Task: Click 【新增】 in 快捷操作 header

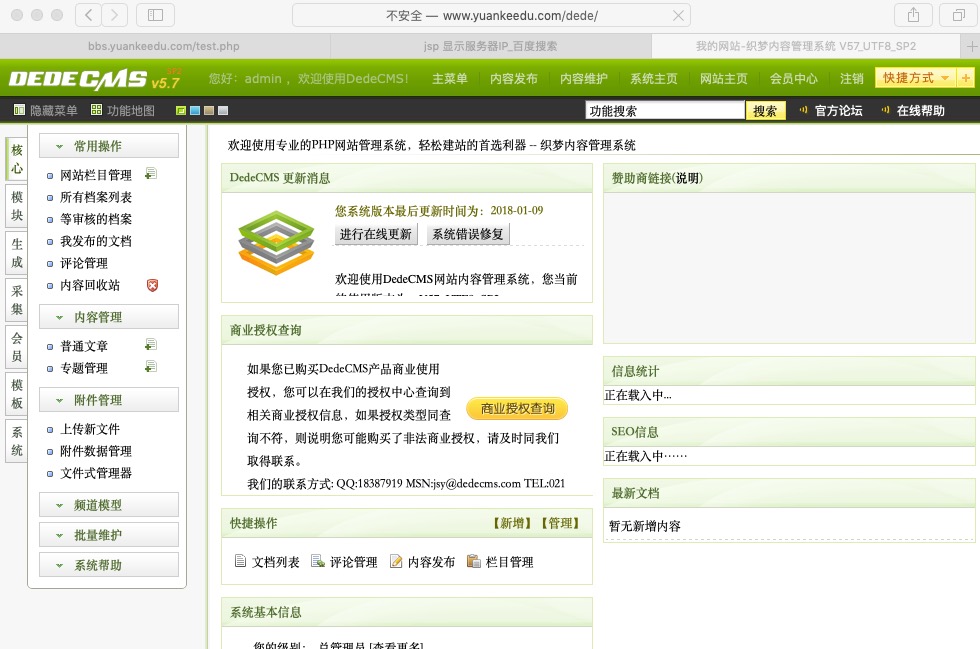Action: pyautogui.click(x=512, y=523)
